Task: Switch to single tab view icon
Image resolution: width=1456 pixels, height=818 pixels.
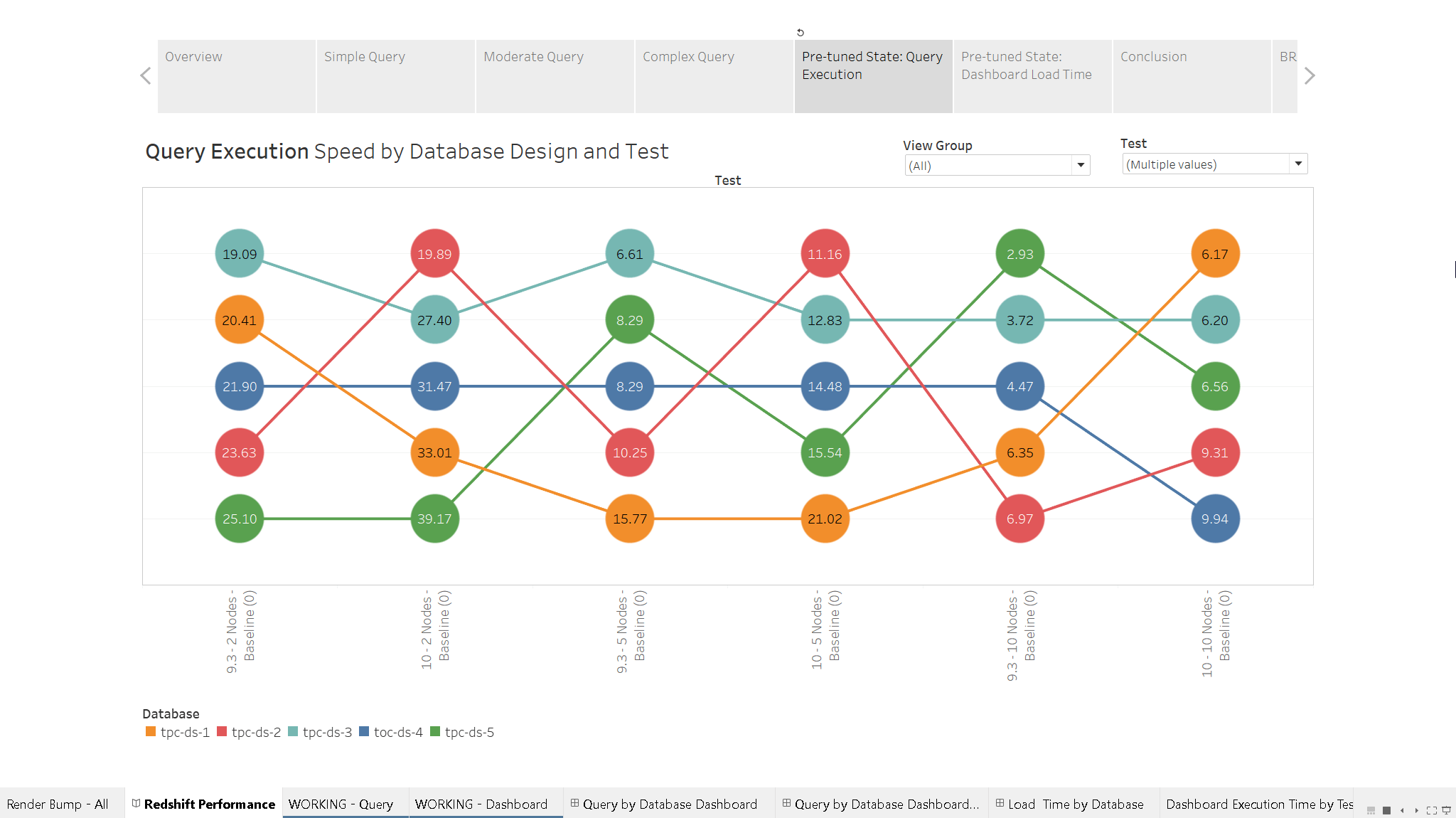Action: click(1386, 810)
